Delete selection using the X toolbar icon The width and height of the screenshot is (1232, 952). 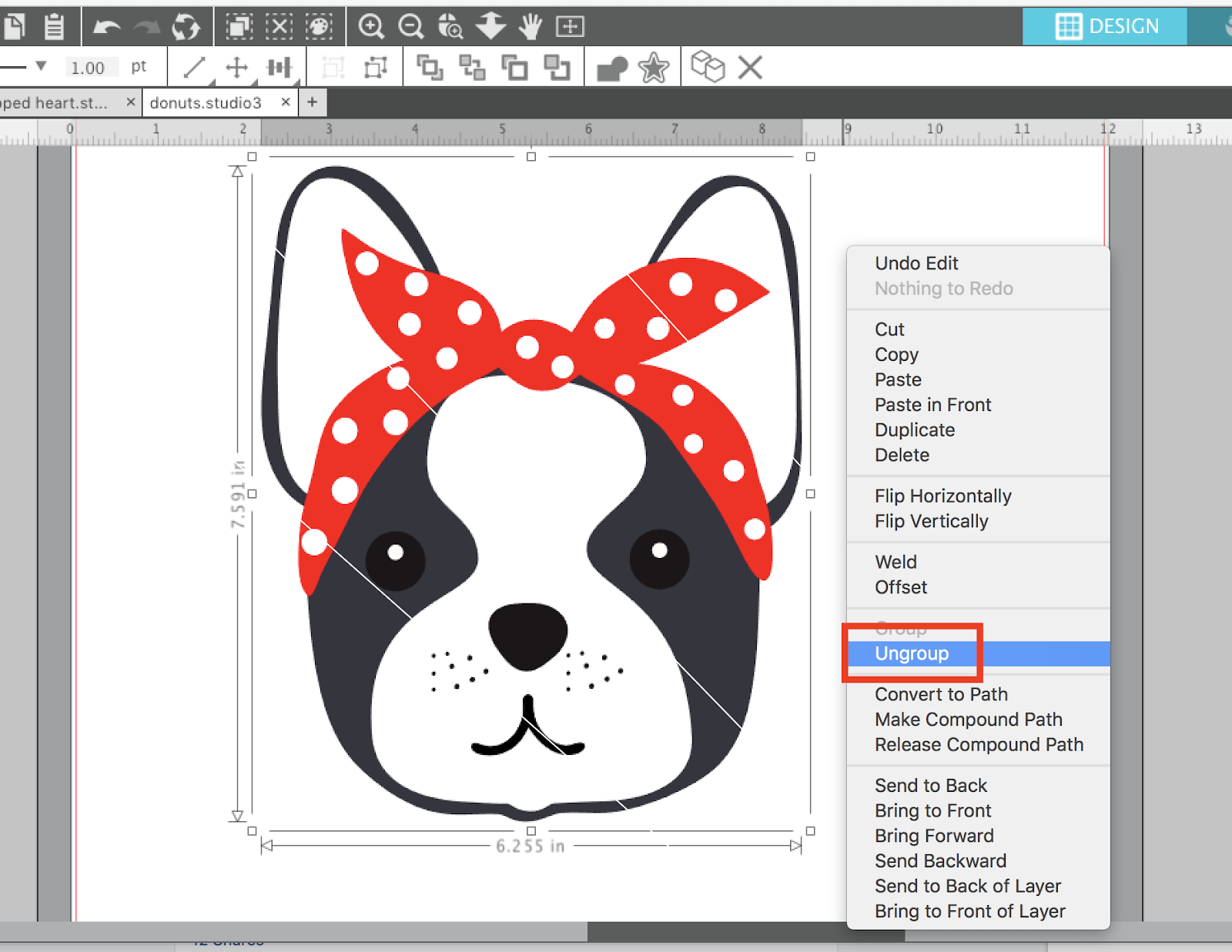coord(748,68)
